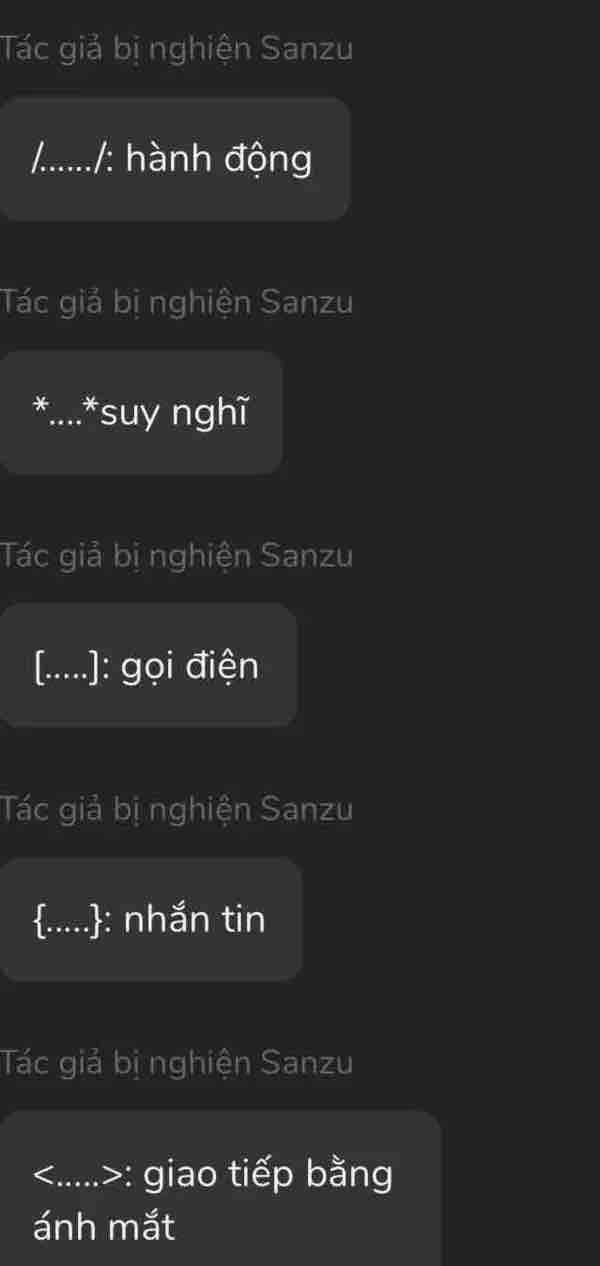Click the bracket notation in gọi điện message

(x=68, y=664)
